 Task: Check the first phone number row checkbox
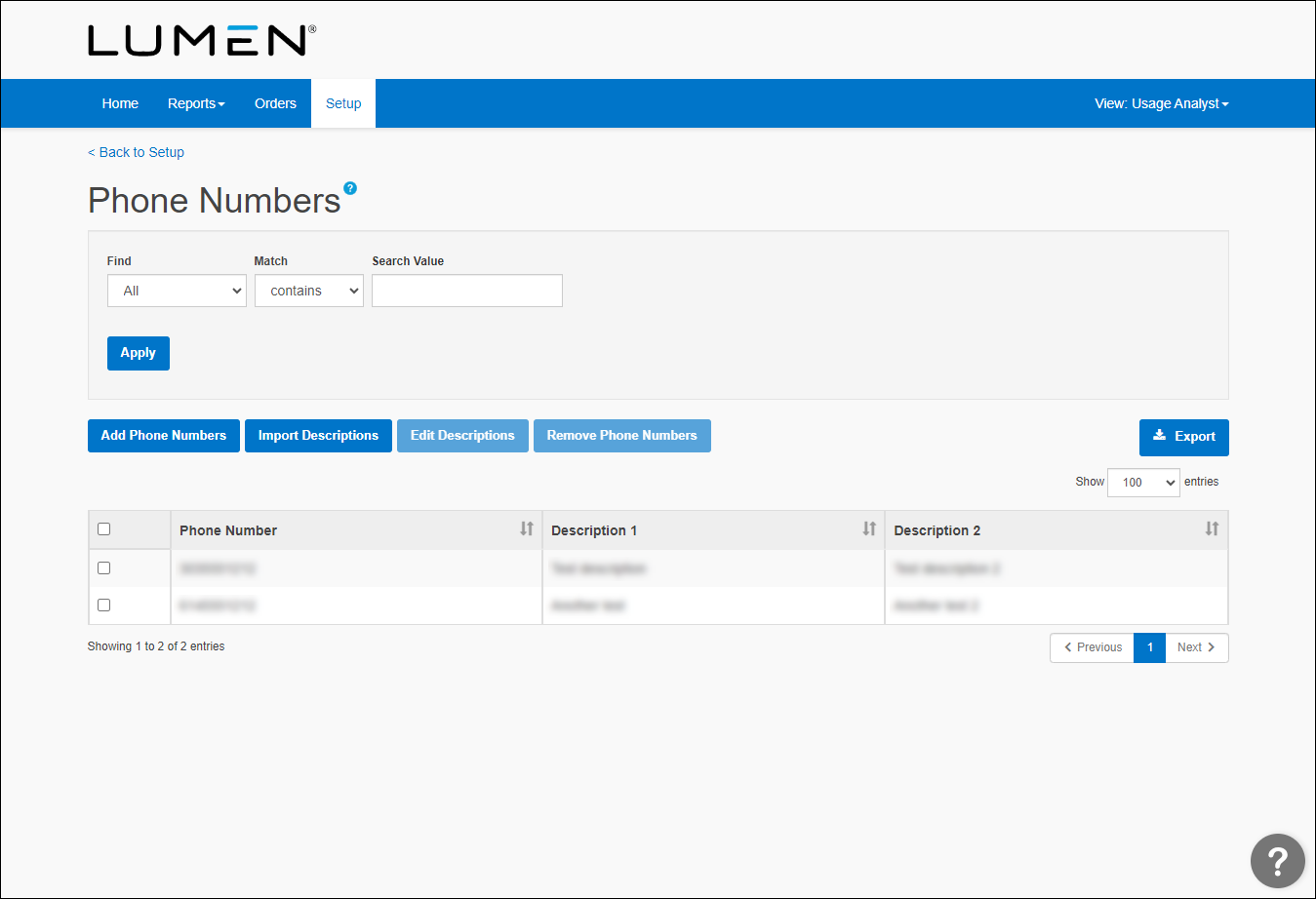pos(104,568)
